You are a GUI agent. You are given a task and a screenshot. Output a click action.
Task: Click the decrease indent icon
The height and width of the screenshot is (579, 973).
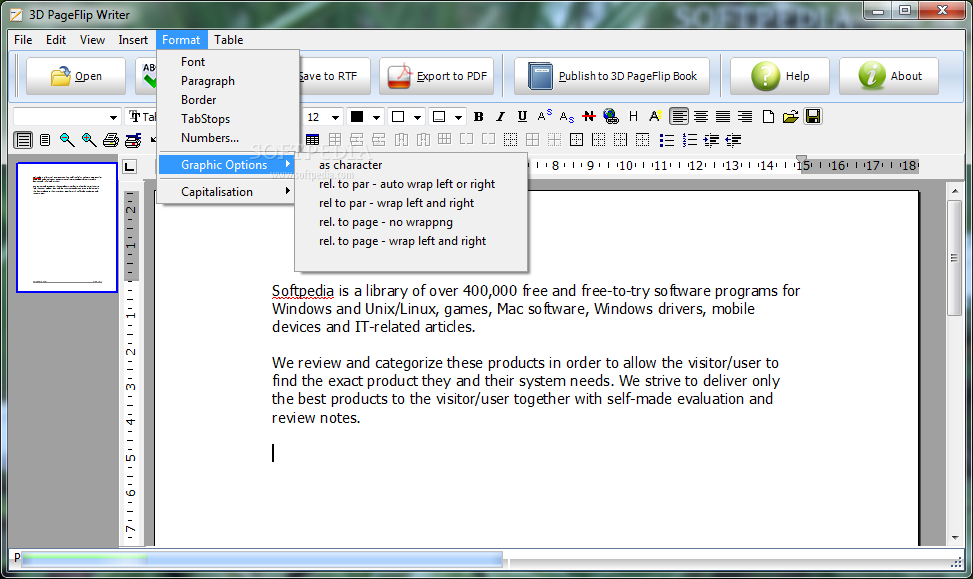click(x=733, y=140)
